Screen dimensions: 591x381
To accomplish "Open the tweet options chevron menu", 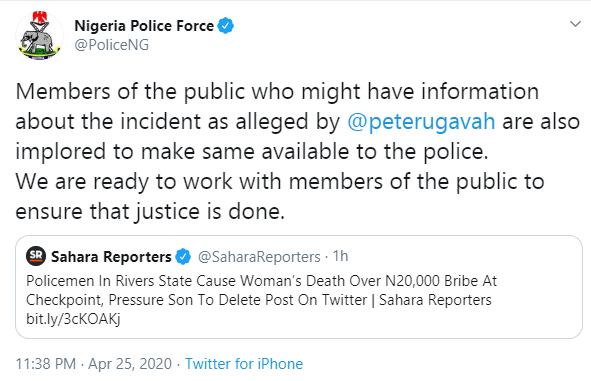I will [575, 24].
